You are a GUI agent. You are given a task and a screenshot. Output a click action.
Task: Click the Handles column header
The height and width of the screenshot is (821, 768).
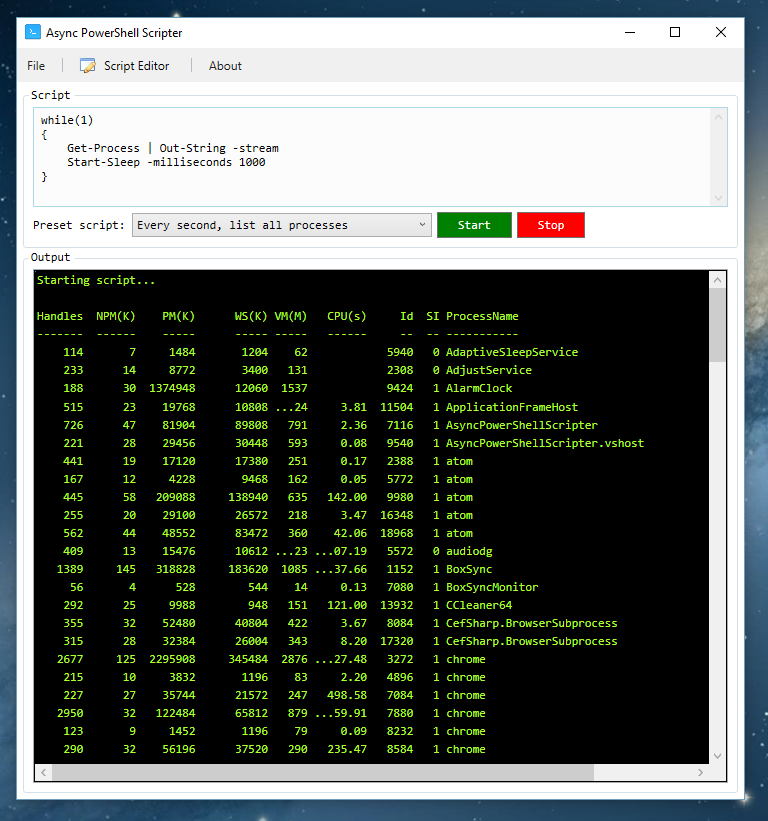tap(60, 316)
